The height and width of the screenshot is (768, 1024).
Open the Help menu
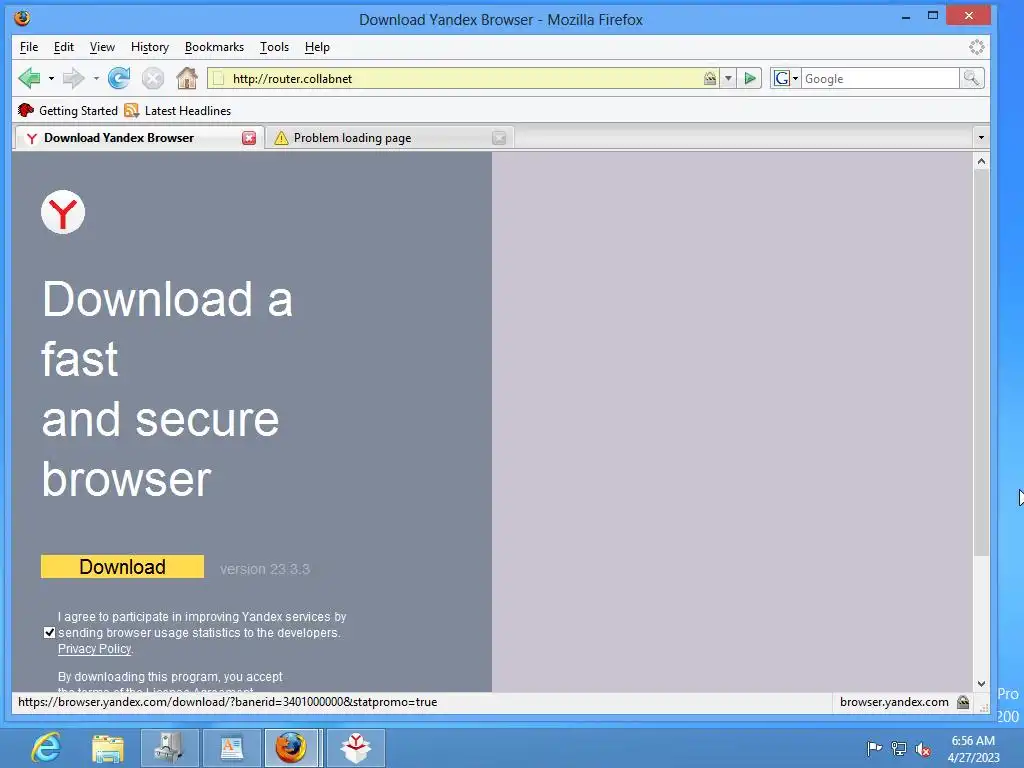[x=317, y=47]
